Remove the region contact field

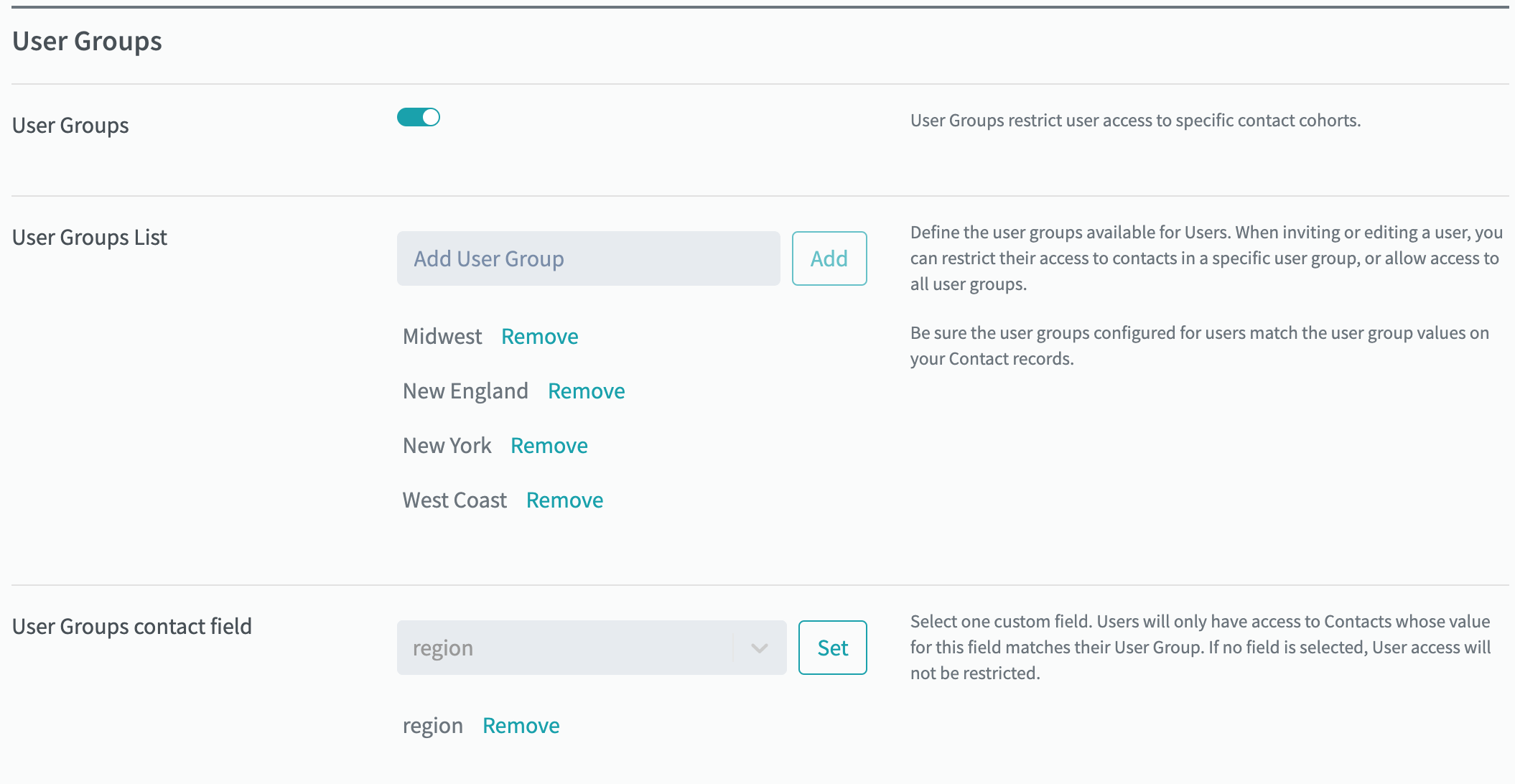click(x=521, y=725)
